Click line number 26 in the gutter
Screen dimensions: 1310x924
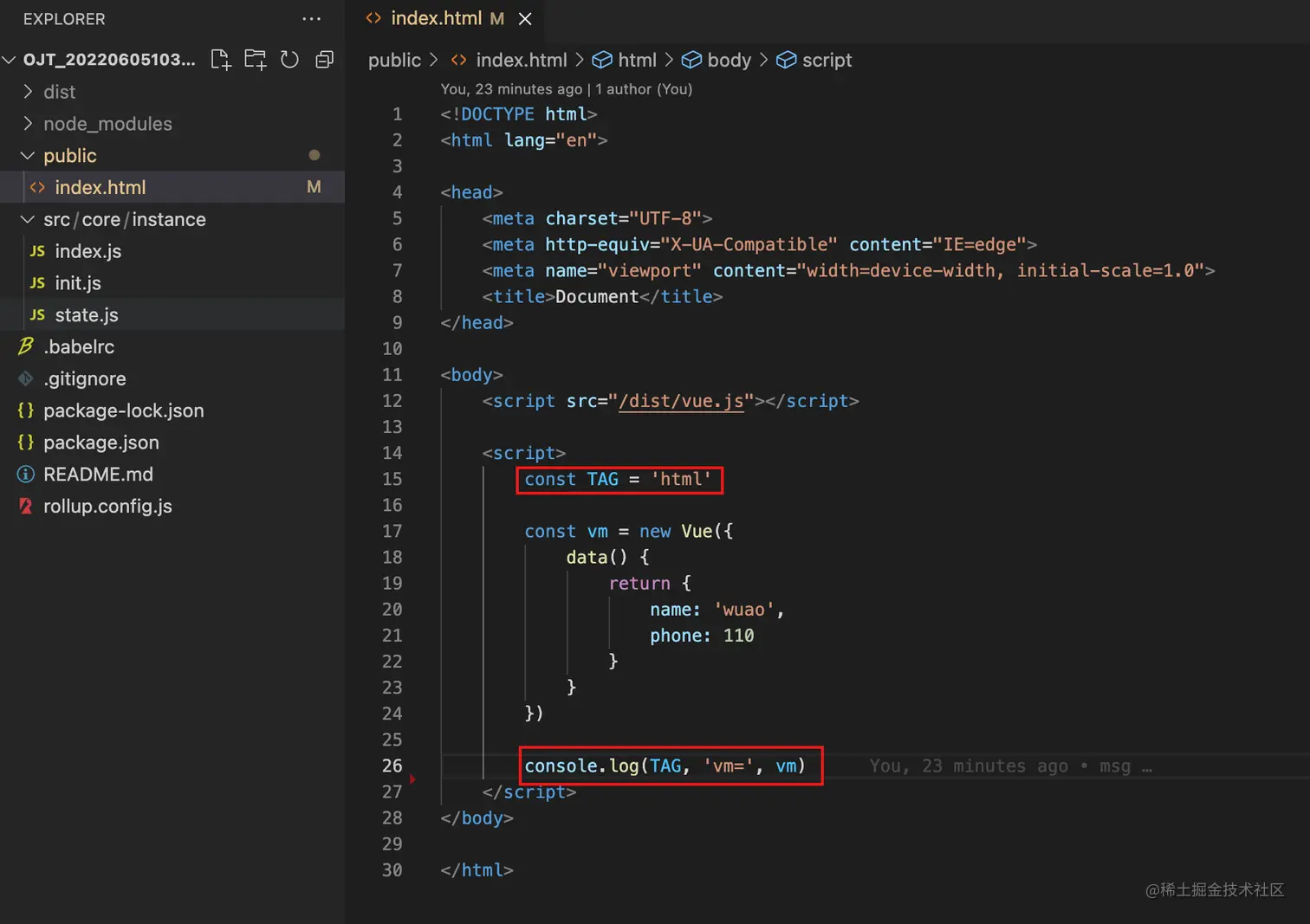tap(392, 766)
